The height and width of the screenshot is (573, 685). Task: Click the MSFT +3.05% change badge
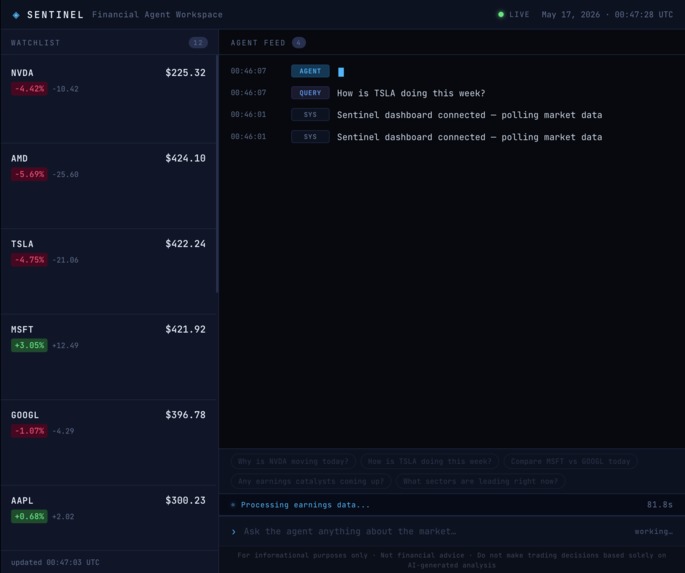[29, 345]
